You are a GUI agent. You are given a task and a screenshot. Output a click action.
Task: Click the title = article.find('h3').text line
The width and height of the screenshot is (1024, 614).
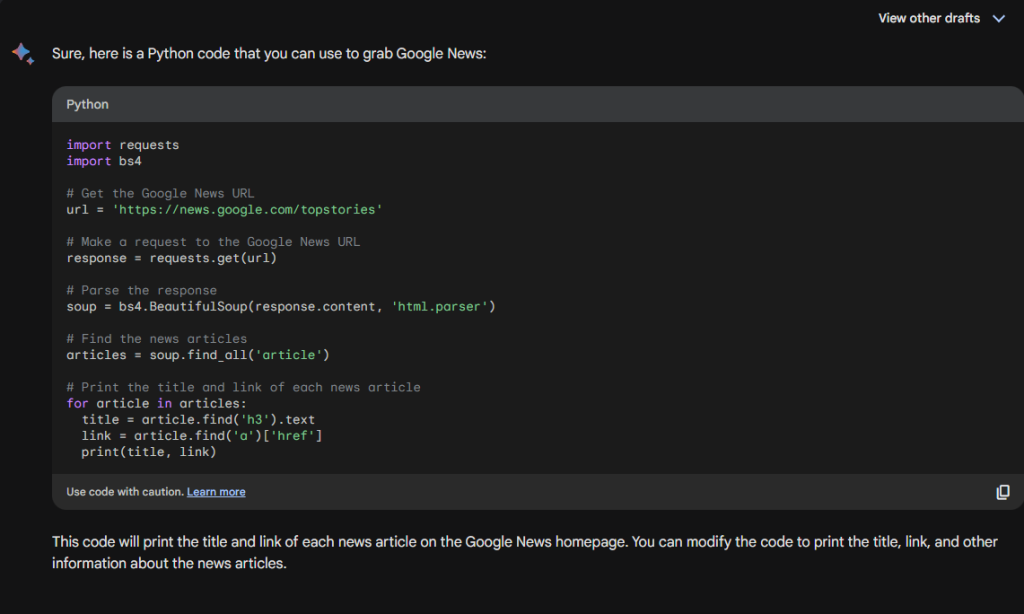pos(198,419)
